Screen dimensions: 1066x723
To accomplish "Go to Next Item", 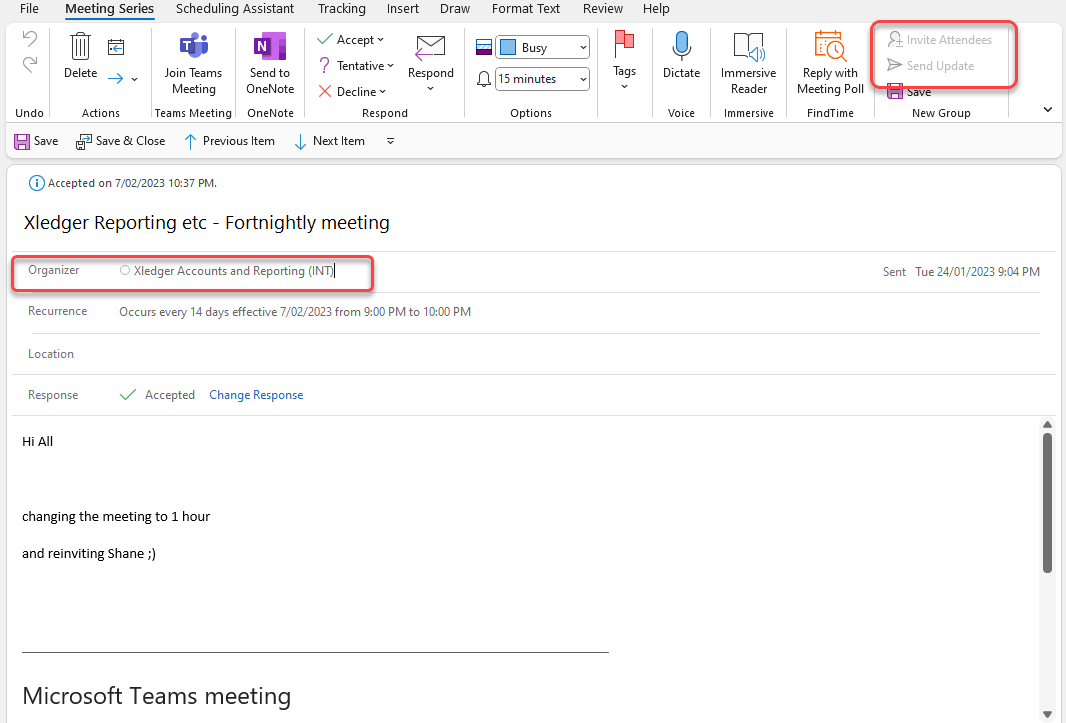I will [329, 141].
